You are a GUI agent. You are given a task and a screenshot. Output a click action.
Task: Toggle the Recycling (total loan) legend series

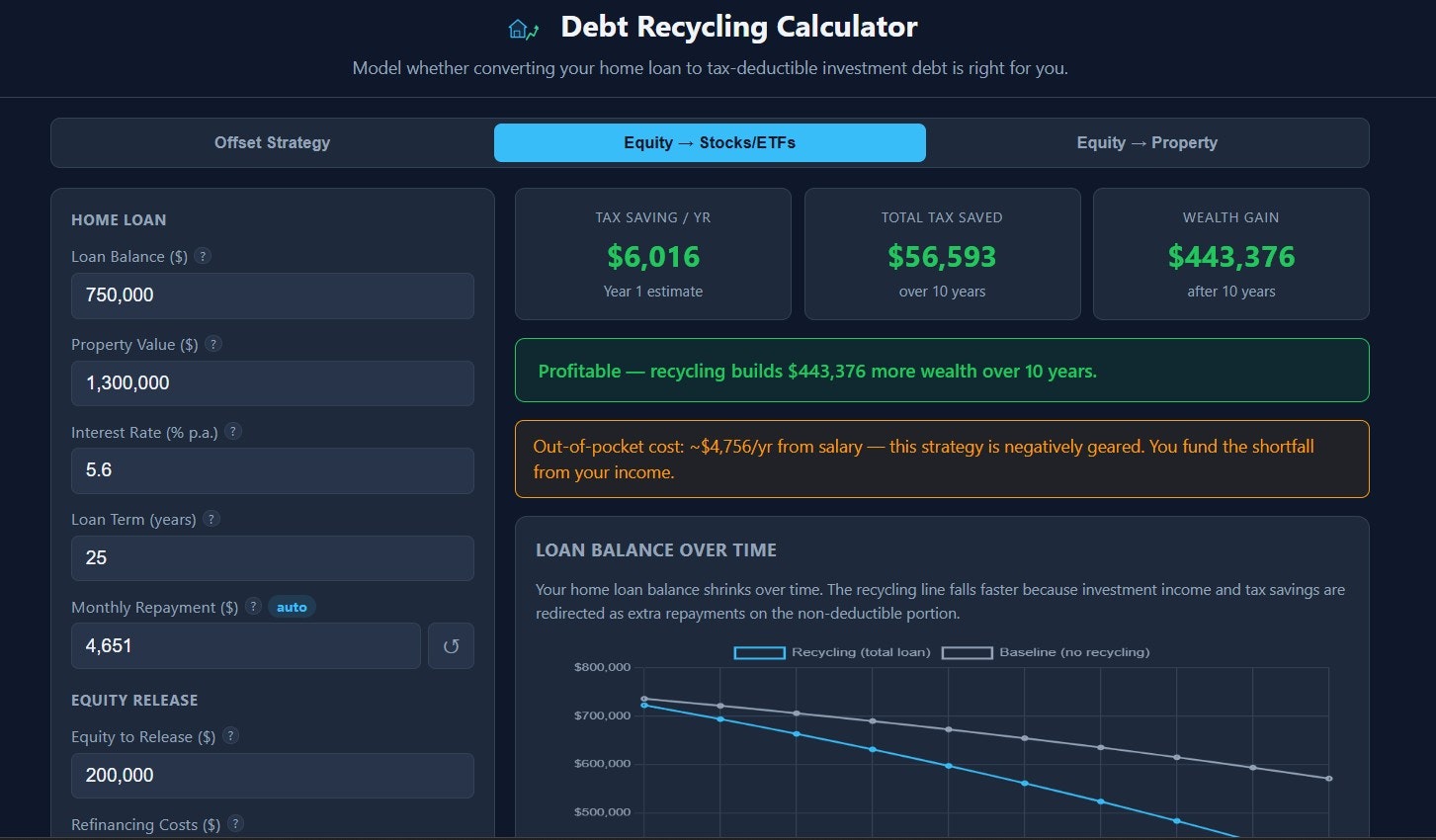pos(832,652)
